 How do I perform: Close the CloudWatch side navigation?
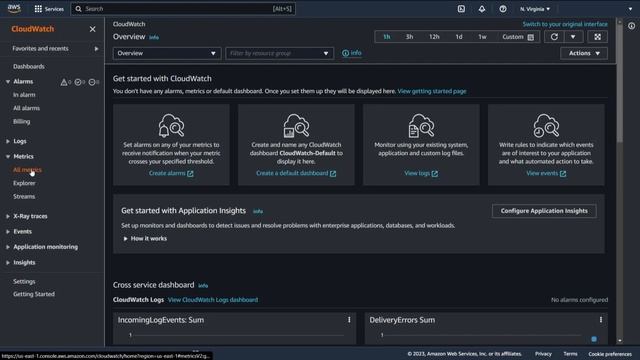click(x=93, y=29)
